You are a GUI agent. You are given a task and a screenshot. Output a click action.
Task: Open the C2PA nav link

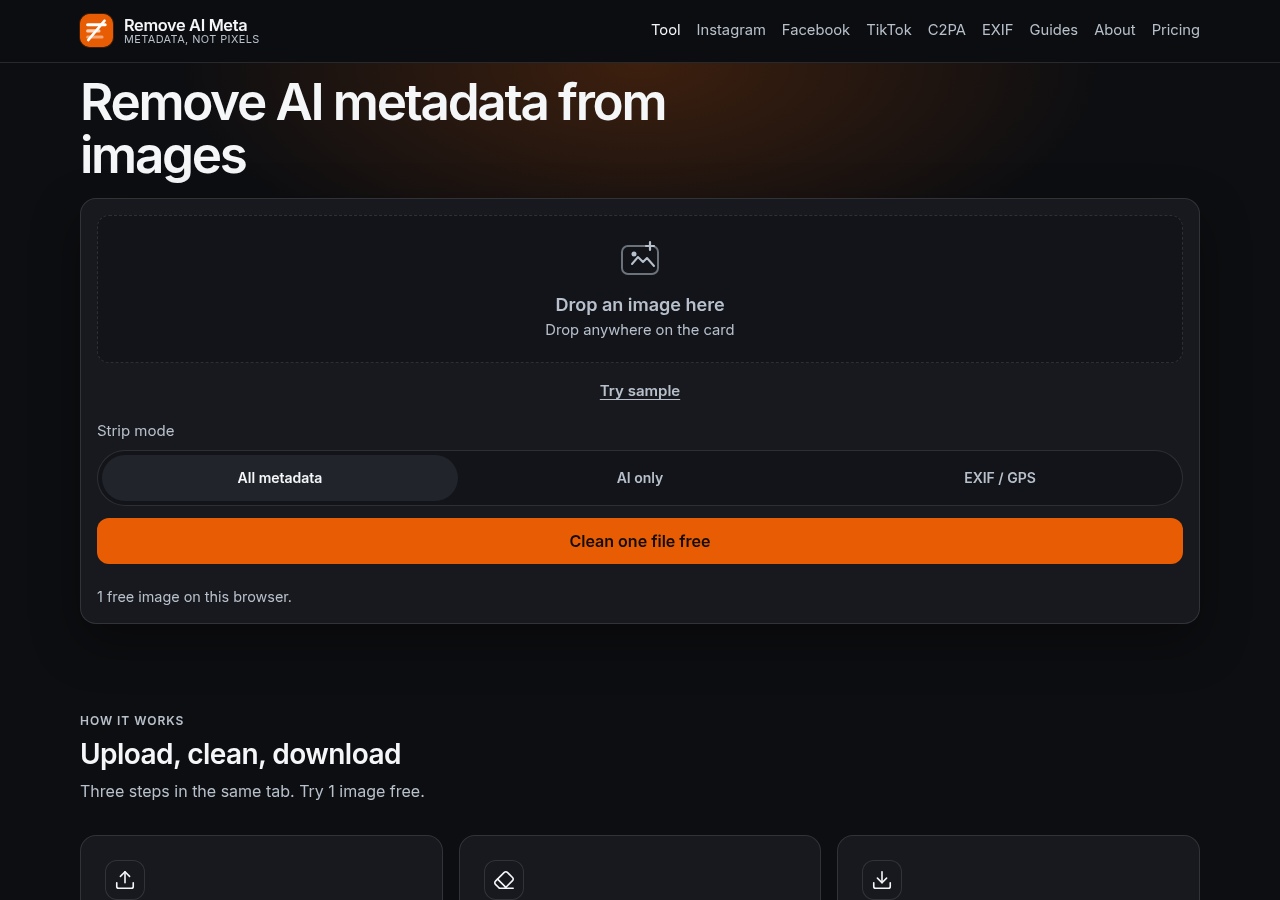click(x=947, y=30)
